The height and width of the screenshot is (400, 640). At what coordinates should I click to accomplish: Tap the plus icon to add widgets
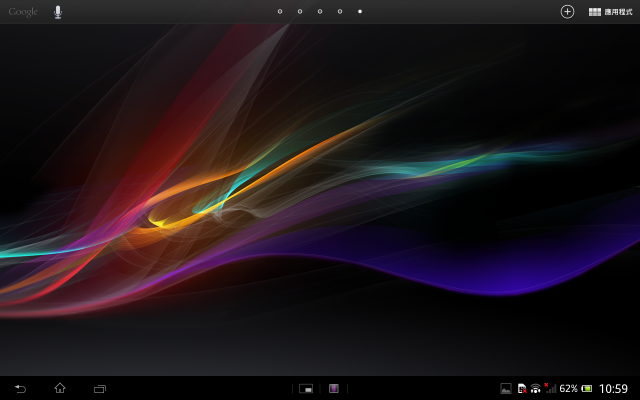pyautogui.click(x=567, y=12)
